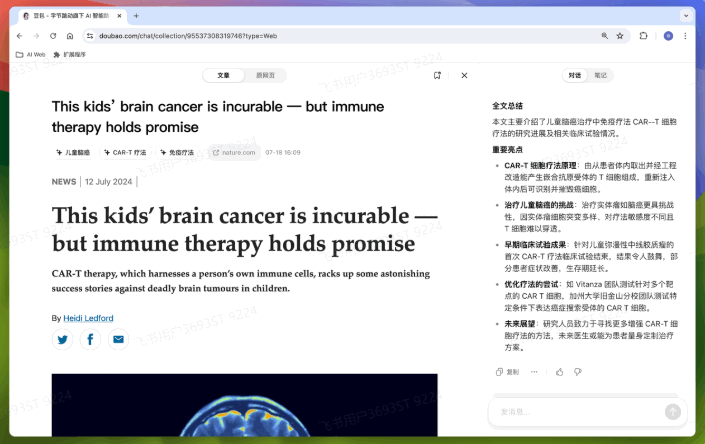Viewport: 705px width, 444px height.
Task: Open the Chrome three-dot menu
Action: [685, 36]
